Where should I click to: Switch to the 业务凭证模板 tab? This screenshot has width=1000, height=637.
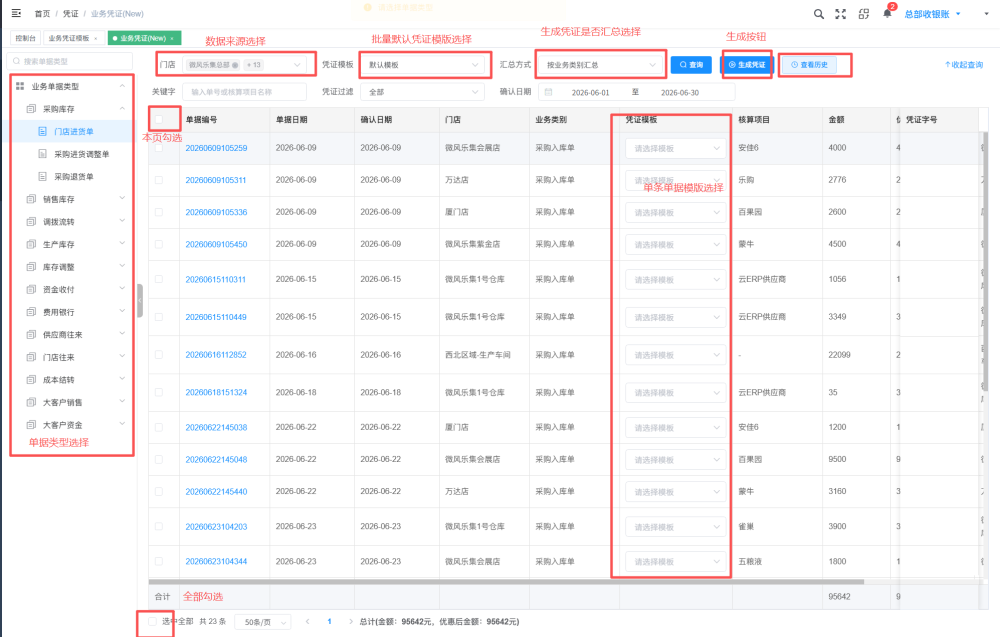(73, 38)
